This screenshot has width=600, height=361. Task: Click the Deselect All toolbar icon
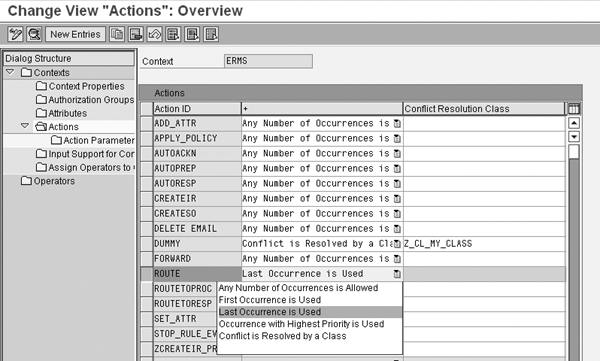pyautogui.click(x=211, y=34)
